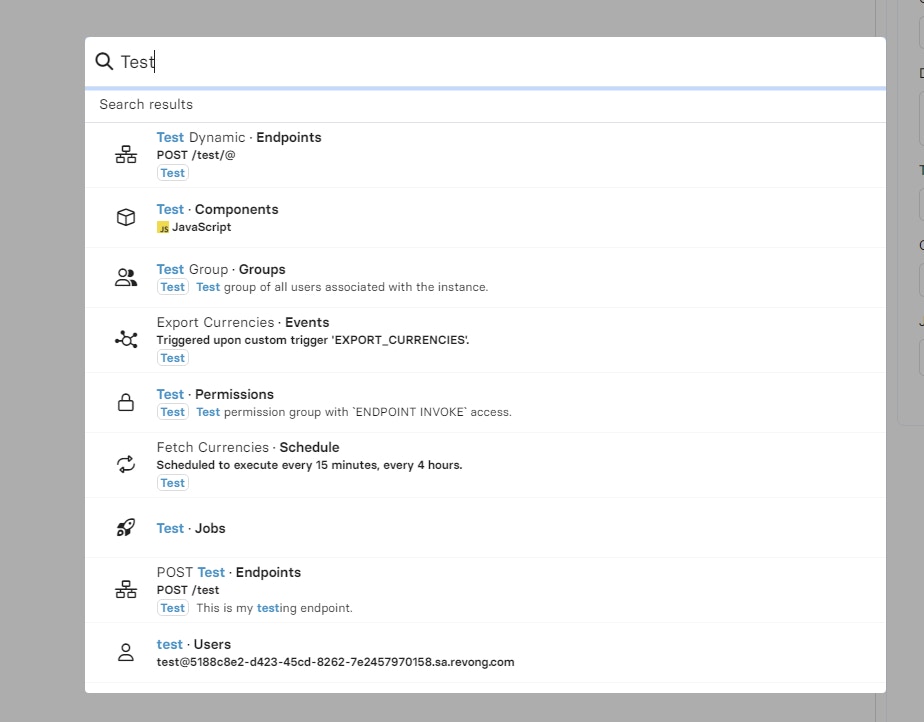This screenshot has width=924, height=722.
Task: Click the padlock icon for Test Permissions
Action: pos(126,403)
